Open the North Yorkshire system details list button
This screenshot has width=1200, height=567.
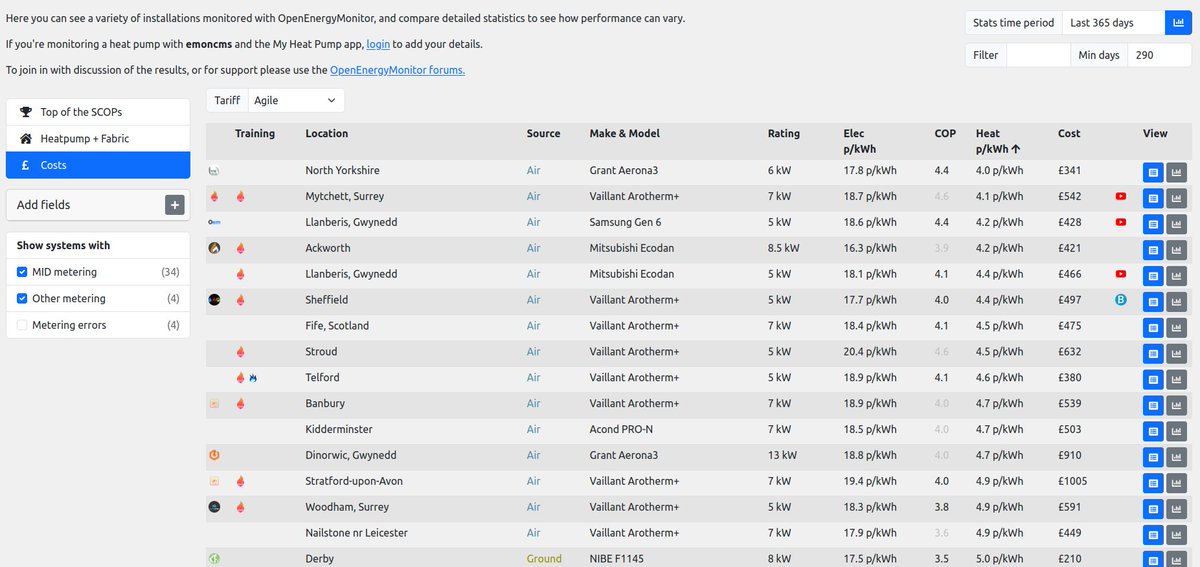click(1153, 172)
